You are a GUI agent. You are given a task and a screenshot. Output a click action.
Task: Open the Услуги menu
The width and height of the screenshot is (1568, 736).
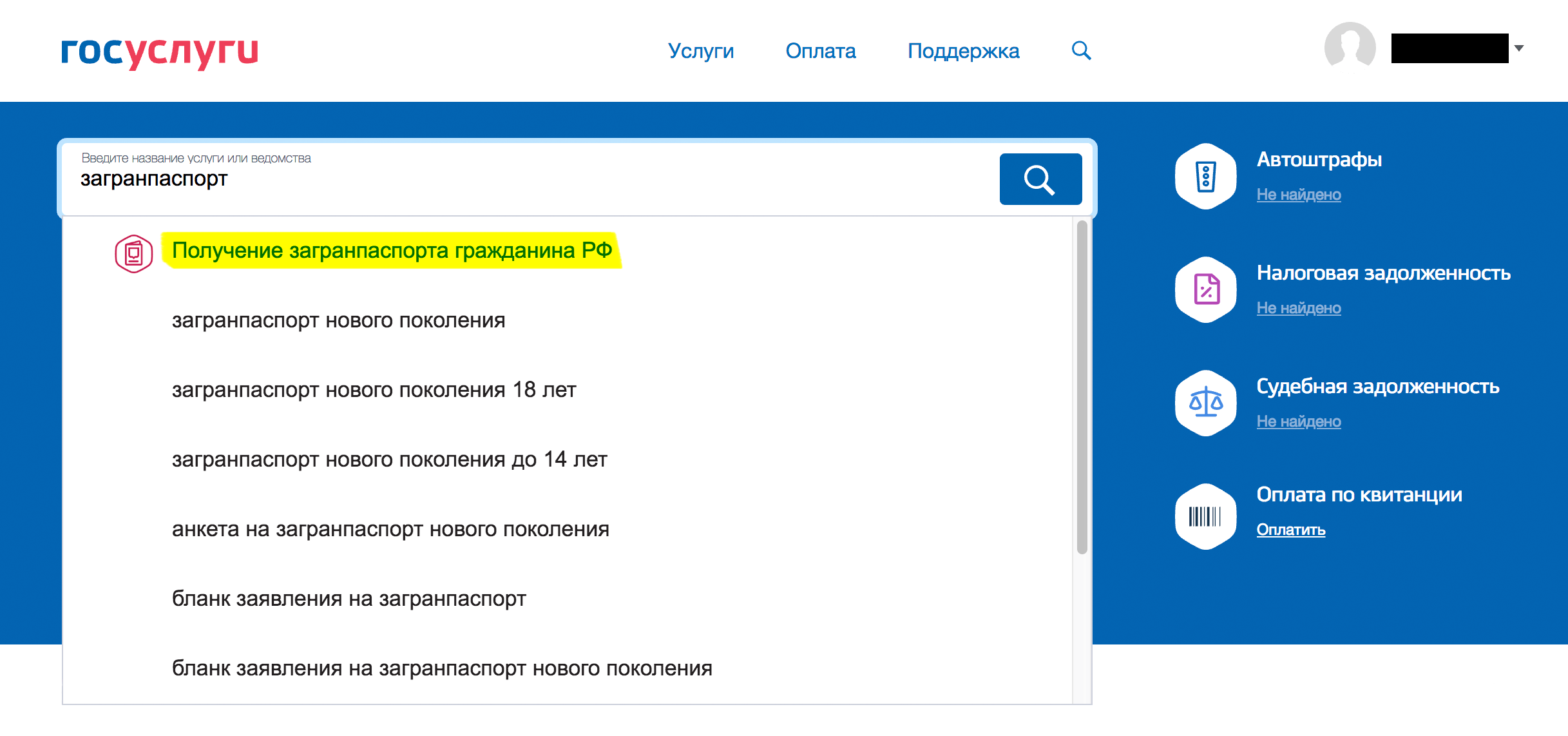pos(700,51)
